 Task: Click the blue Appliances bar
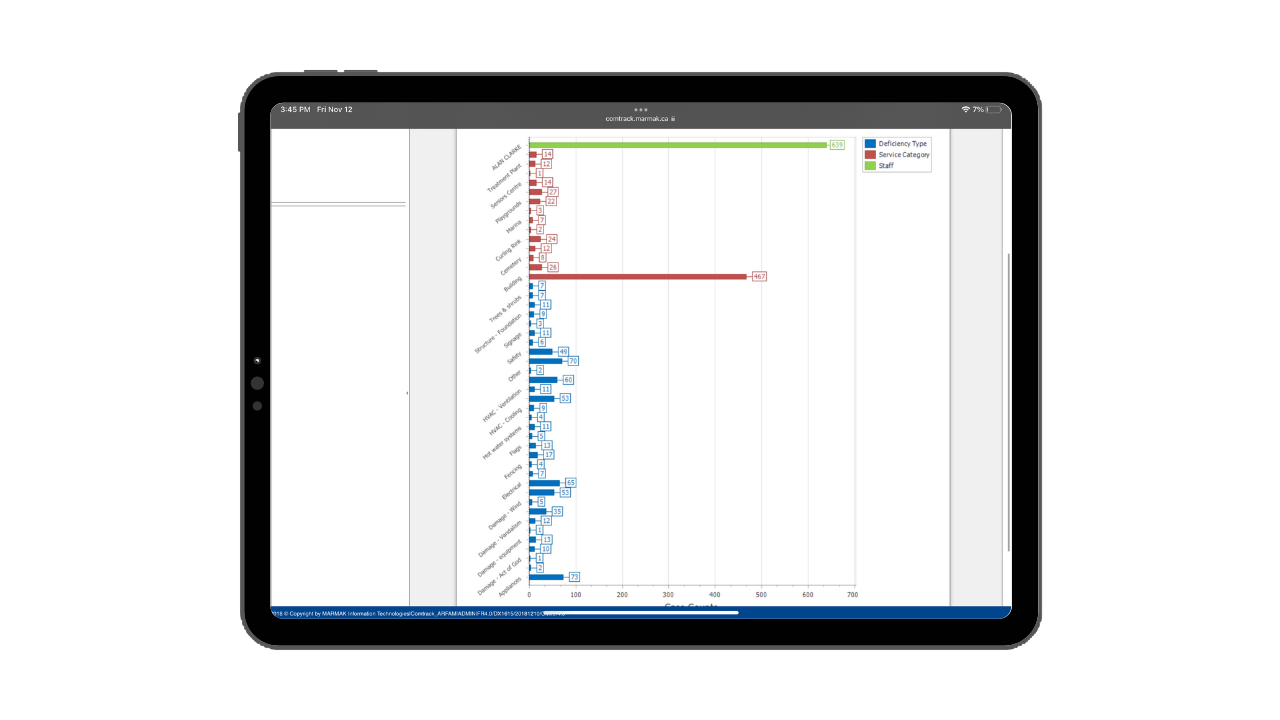[546, 577]
